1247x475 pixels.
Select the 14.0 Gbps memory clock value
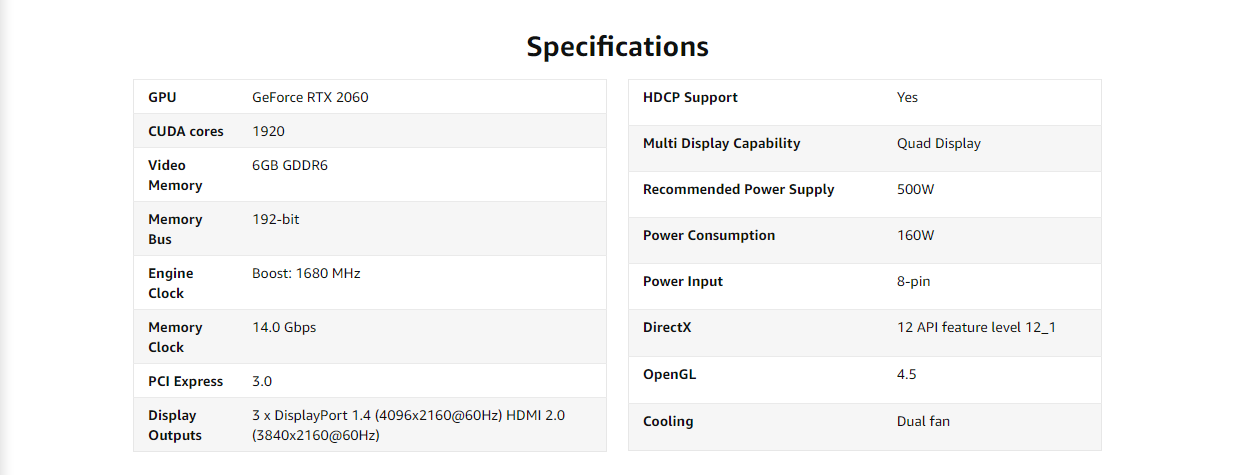tap(284, 327)
